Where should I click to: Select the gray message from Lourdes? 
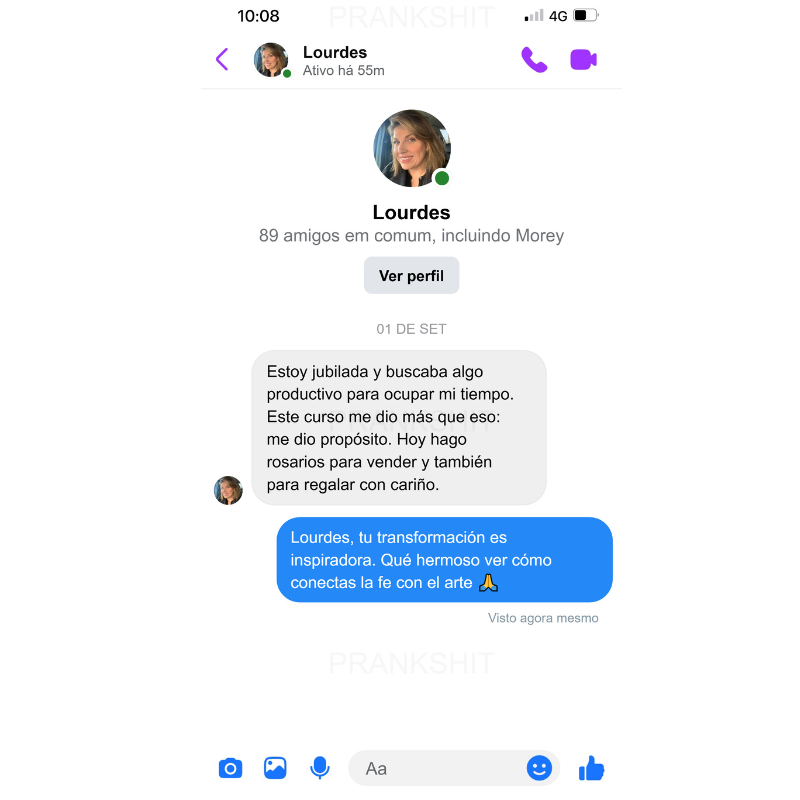(399, 428)
